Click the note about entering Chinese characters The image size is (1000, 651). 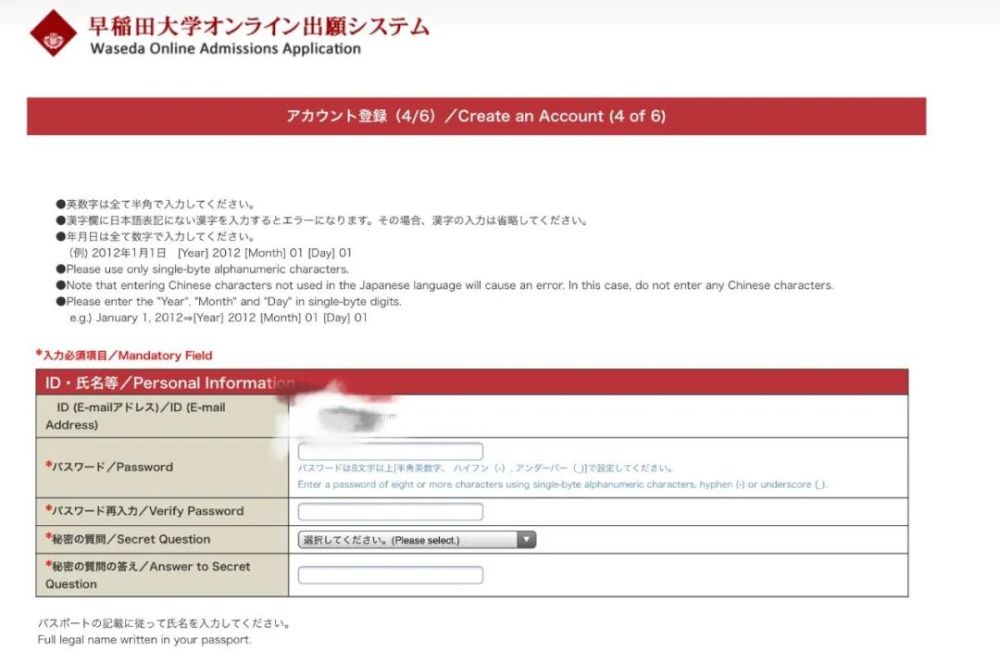[x=445, y=285]
